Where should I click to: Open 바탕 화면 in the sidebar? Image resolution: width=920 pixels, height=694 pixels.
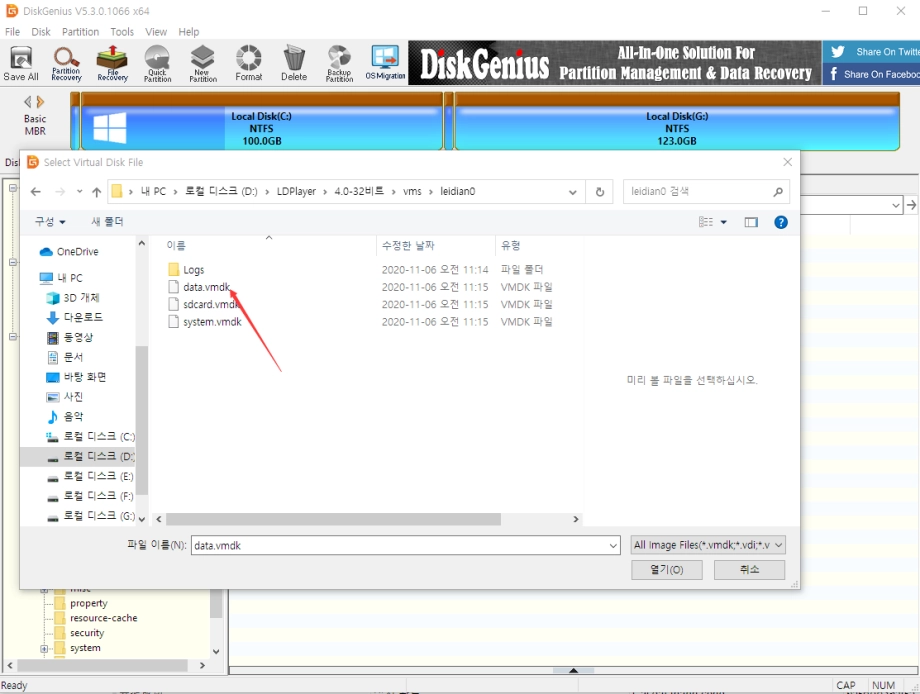coord(76,377)
